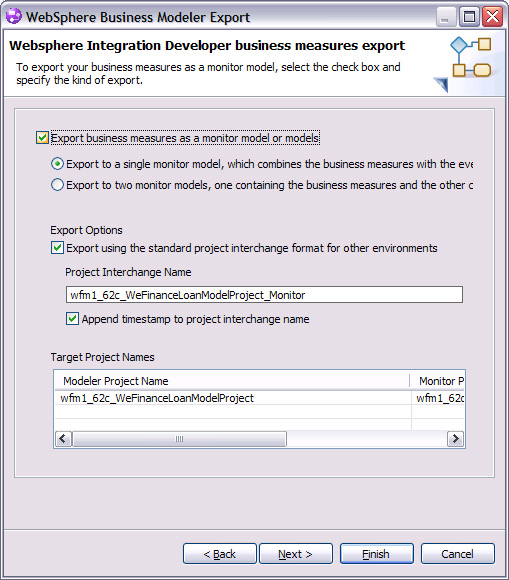Click the < Back button
The width and height of the screenshot is (509, 580).
tap(220, 554)
